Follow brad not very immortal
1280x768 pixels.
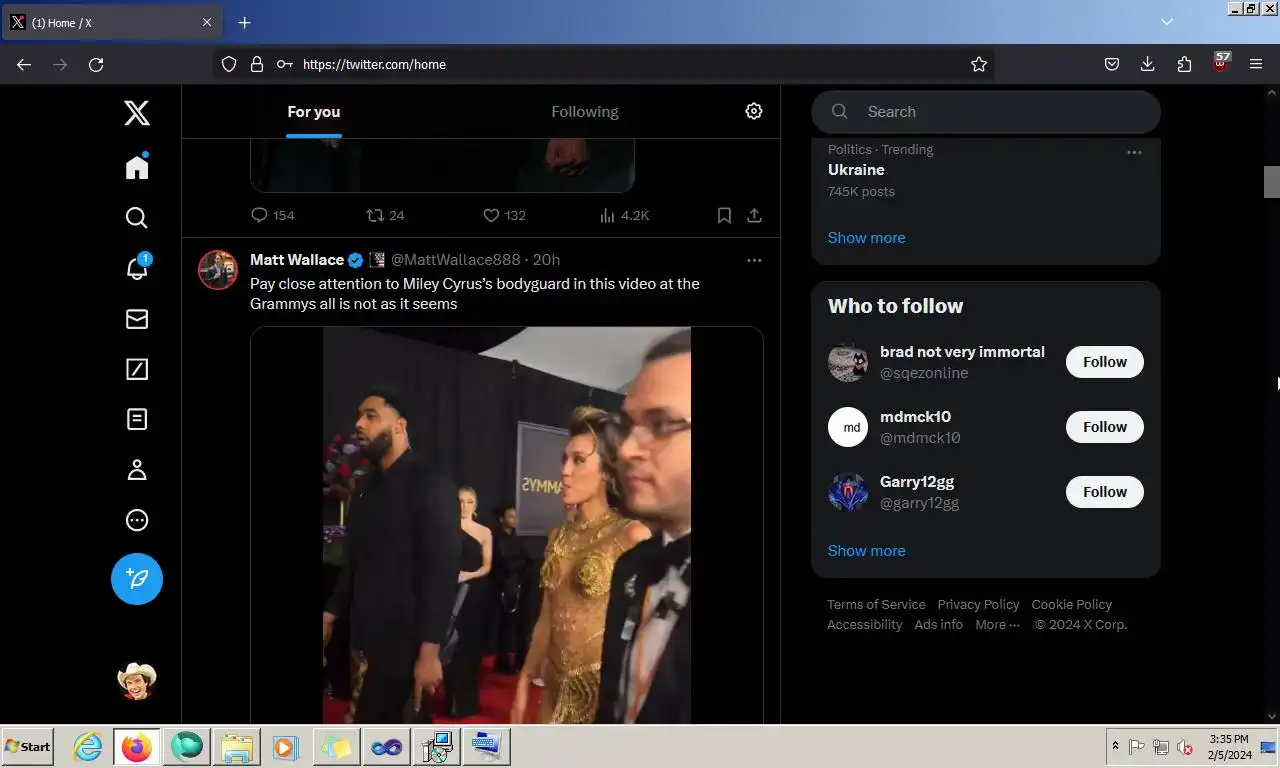pos(1105,362)
